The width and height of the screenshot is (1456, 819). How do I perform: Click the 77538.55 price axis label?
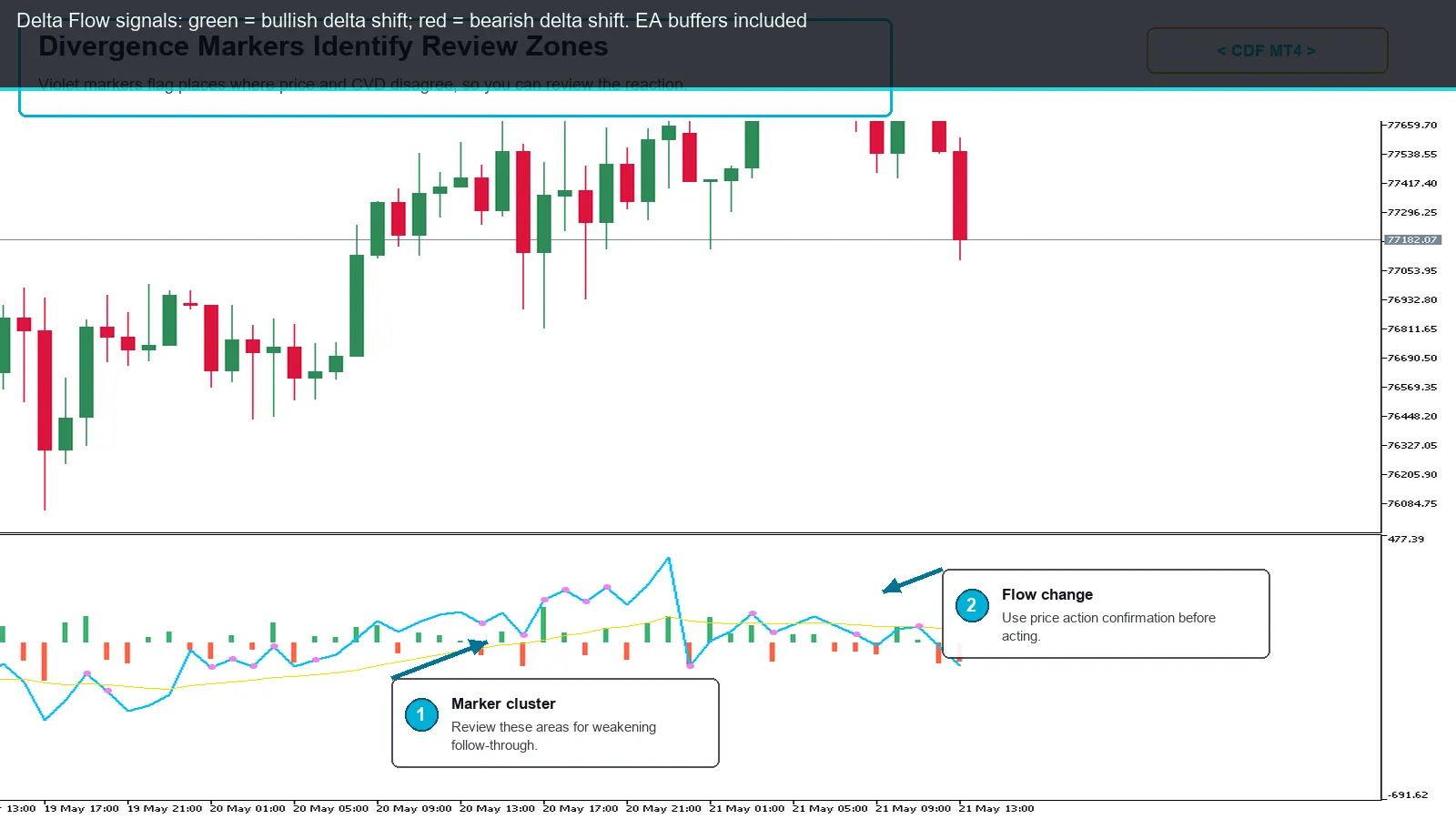coord(1412,154)
